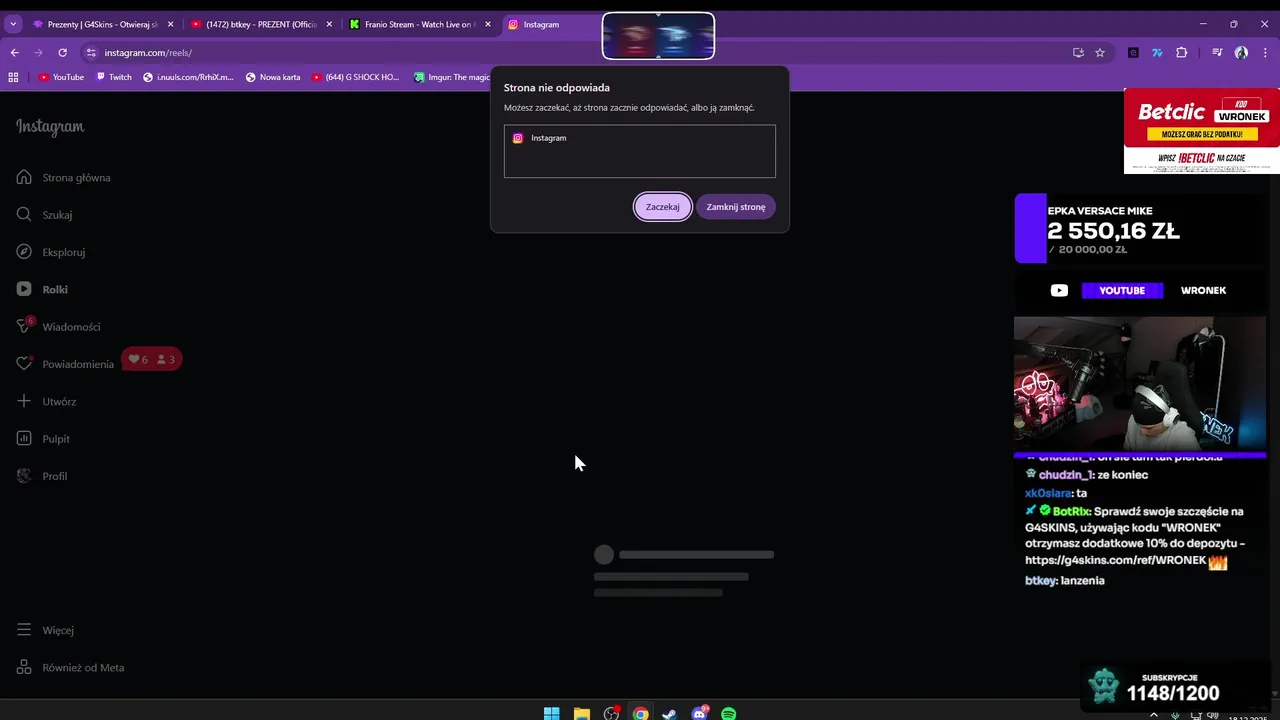Click the 7TV extension icon
1280x720 pixels.
click(x=1157, y=52)
